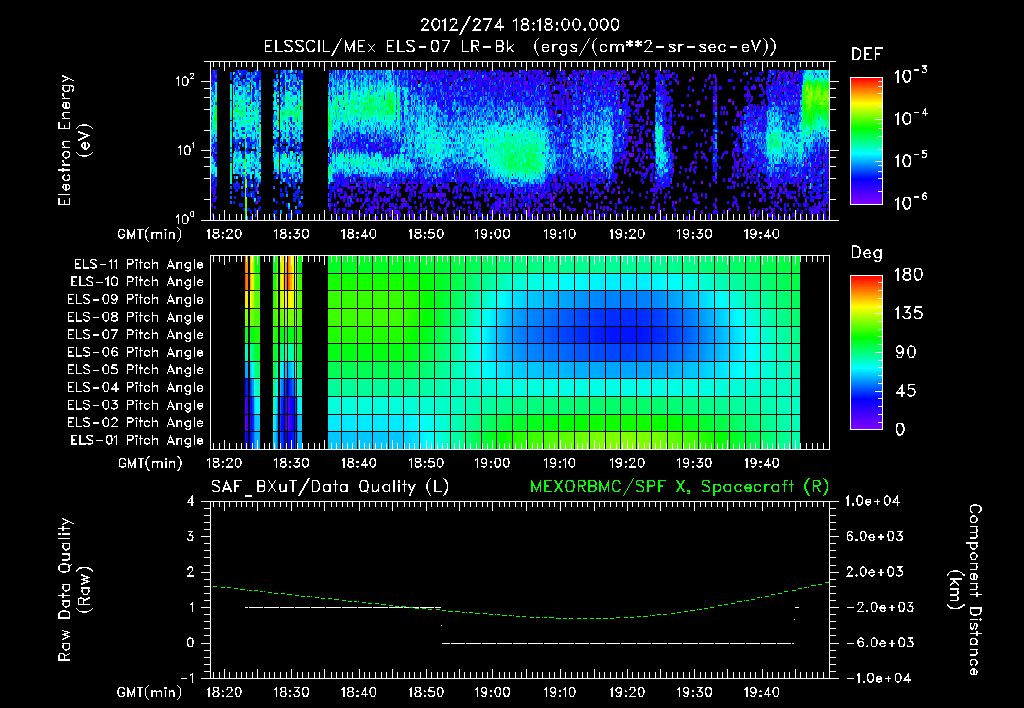This screenshot has width=1024, height=708.
Task: Select the ELS-09 Pitch Angle label
Action: click(136, 300)
